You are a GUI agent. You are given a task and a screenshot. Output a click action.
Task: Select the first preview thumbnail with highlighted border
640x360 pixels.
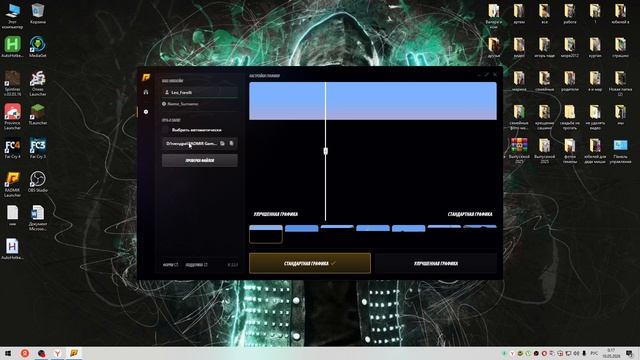(266, 234)
